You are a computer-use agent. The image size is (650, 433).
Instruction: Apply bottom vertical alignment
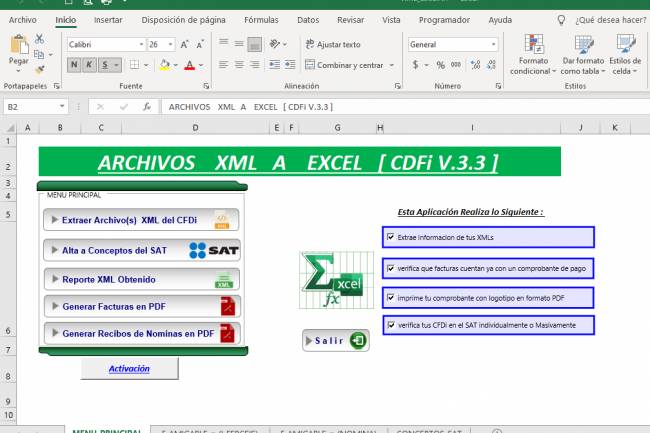tap(255, 44)
